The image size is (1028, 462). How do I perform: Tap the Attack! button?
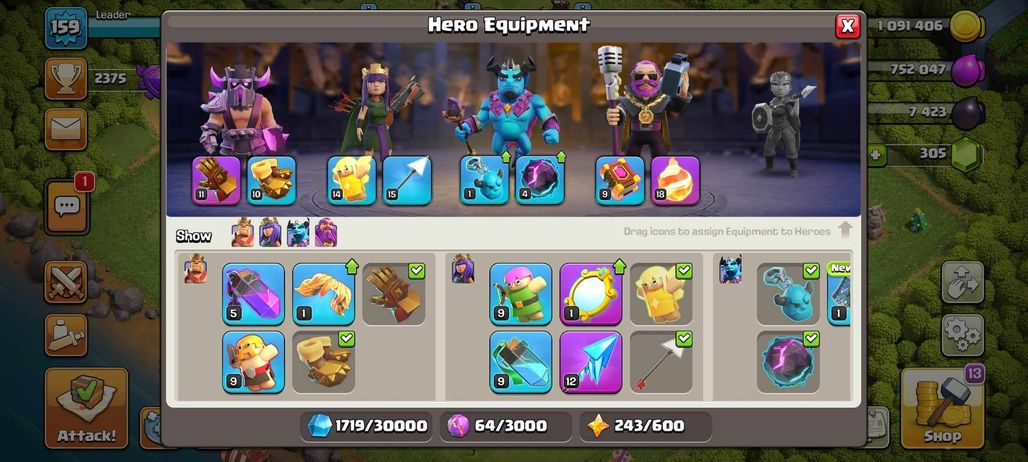click(87, 408)
